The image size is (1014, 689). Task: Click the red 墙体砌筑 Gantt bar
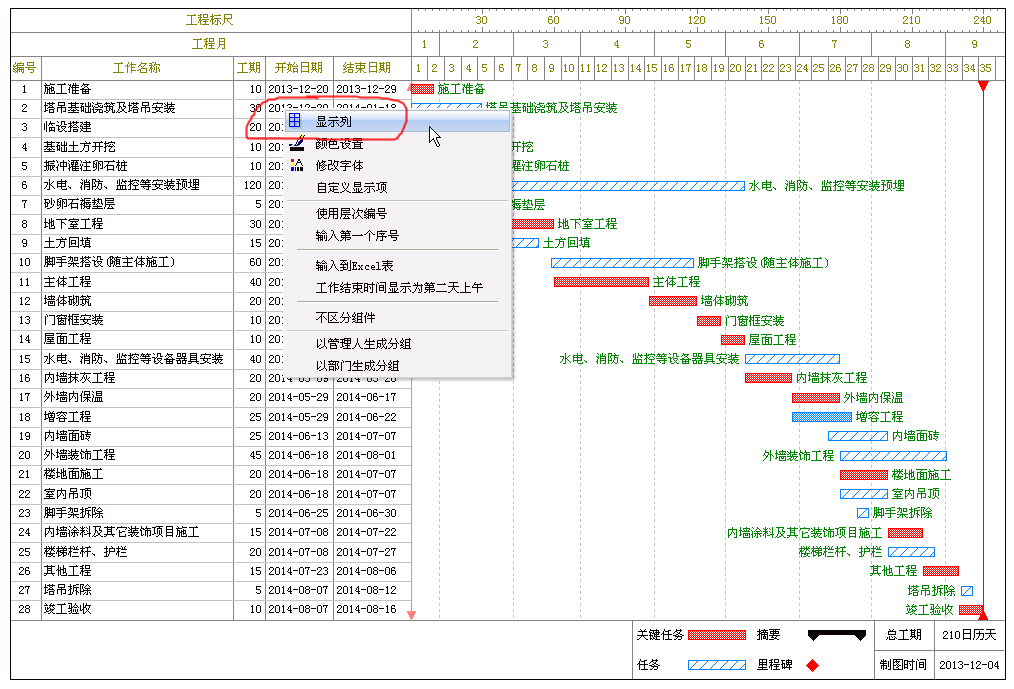coord(673,301)
